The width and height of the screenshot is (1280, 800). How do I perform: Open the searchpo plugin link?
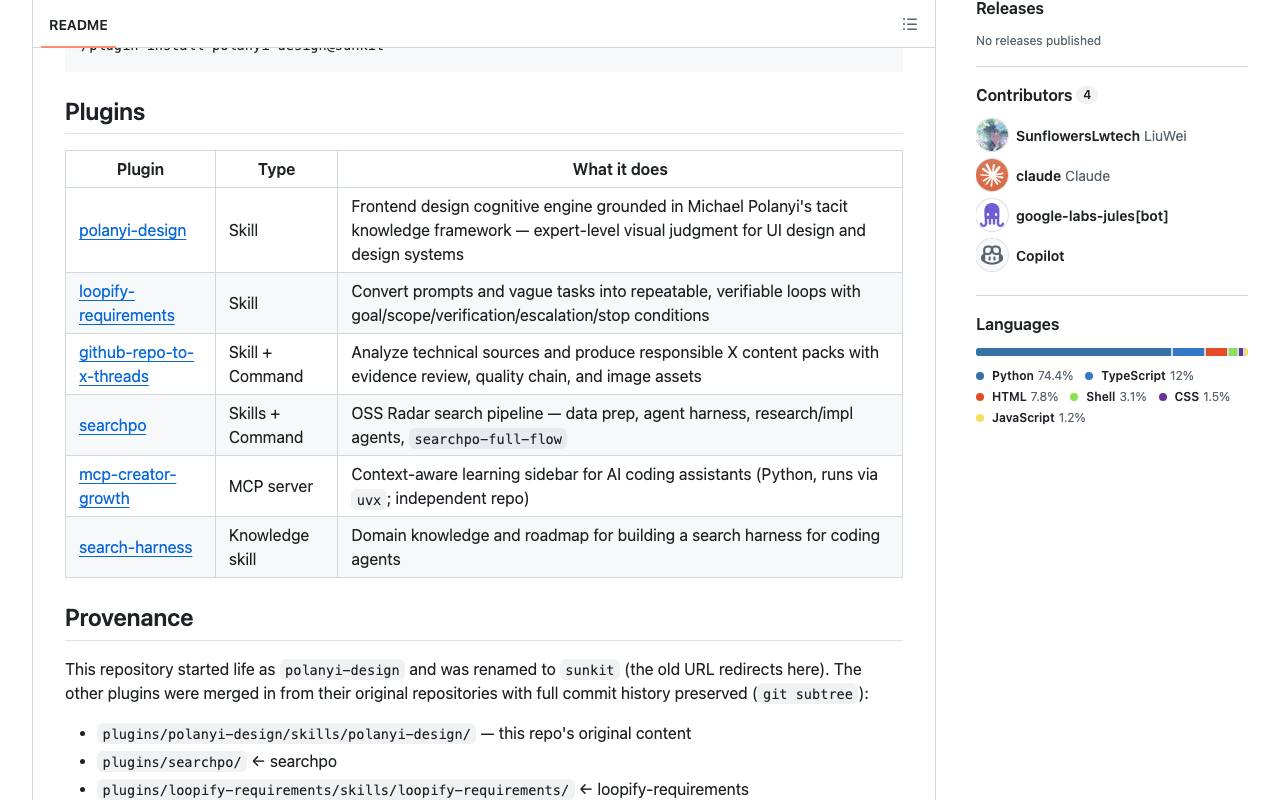point(112,425)
